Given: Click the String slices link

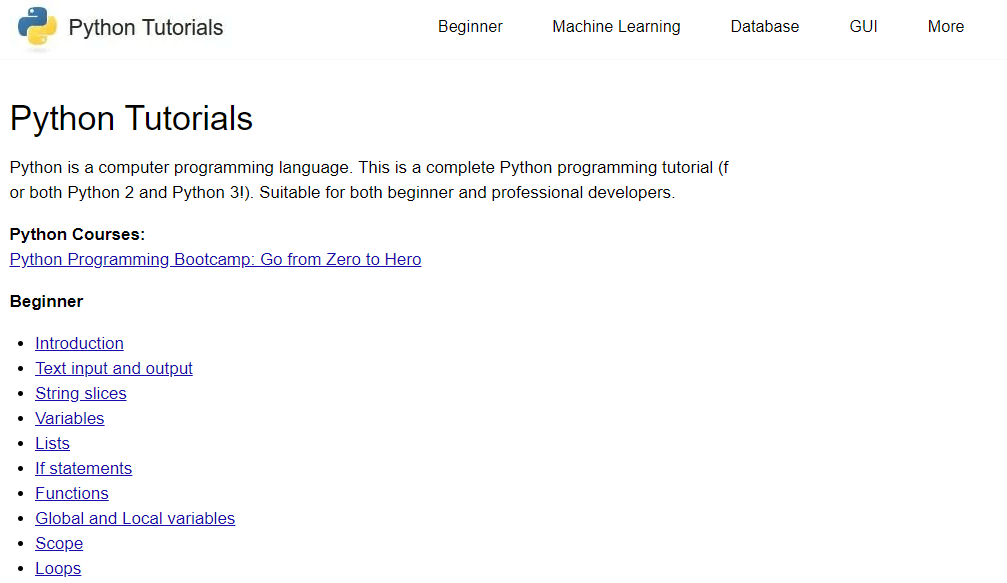Looking at the screenshot, I should [x=80, y=393].
